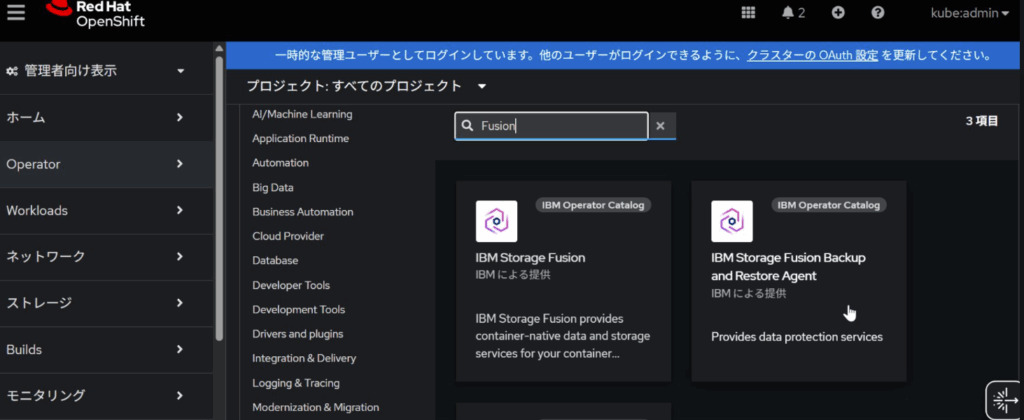Click the IBM Storage Fusion card logo
Screen dimensions: 1024x420
click(496, 221)
